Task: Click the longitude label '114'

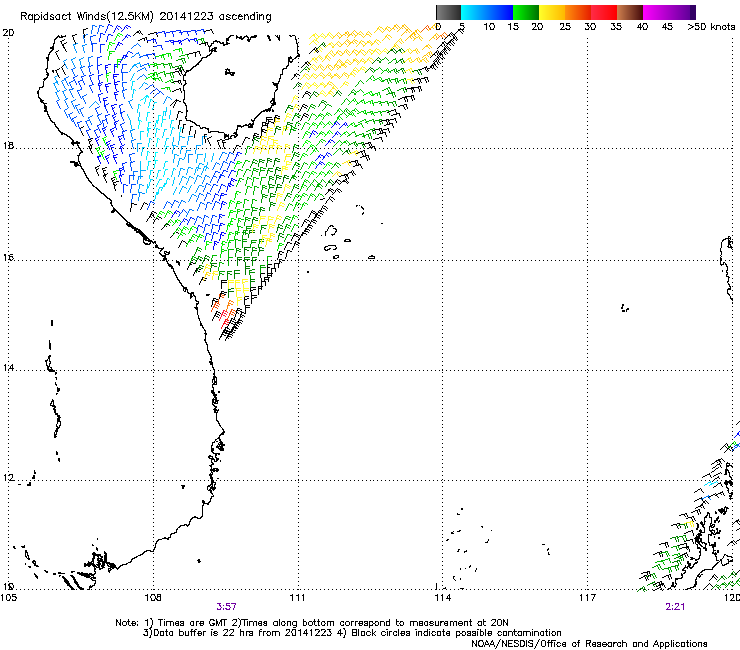Action: click(443, 598)
